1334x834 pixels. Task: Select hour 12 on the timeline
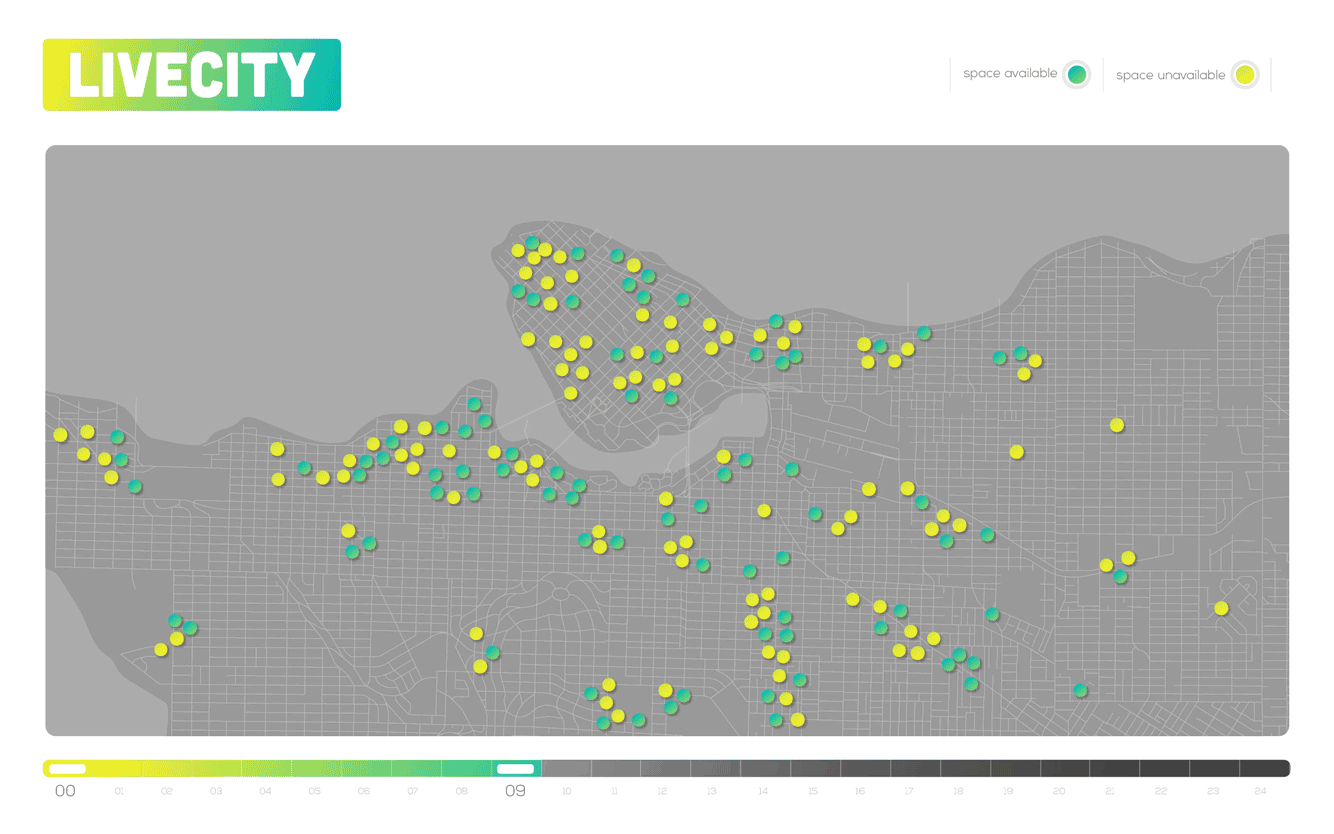[x=662, y=792]
